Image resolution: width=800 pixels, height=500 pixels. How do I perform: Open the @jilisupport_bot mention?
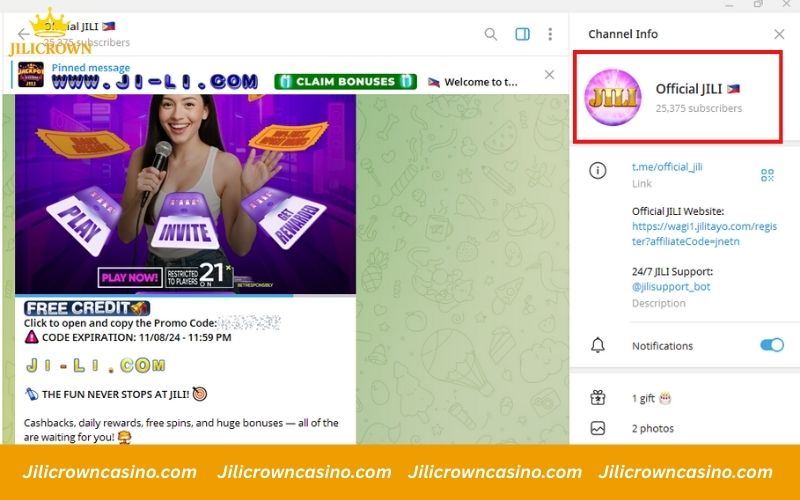671,287
